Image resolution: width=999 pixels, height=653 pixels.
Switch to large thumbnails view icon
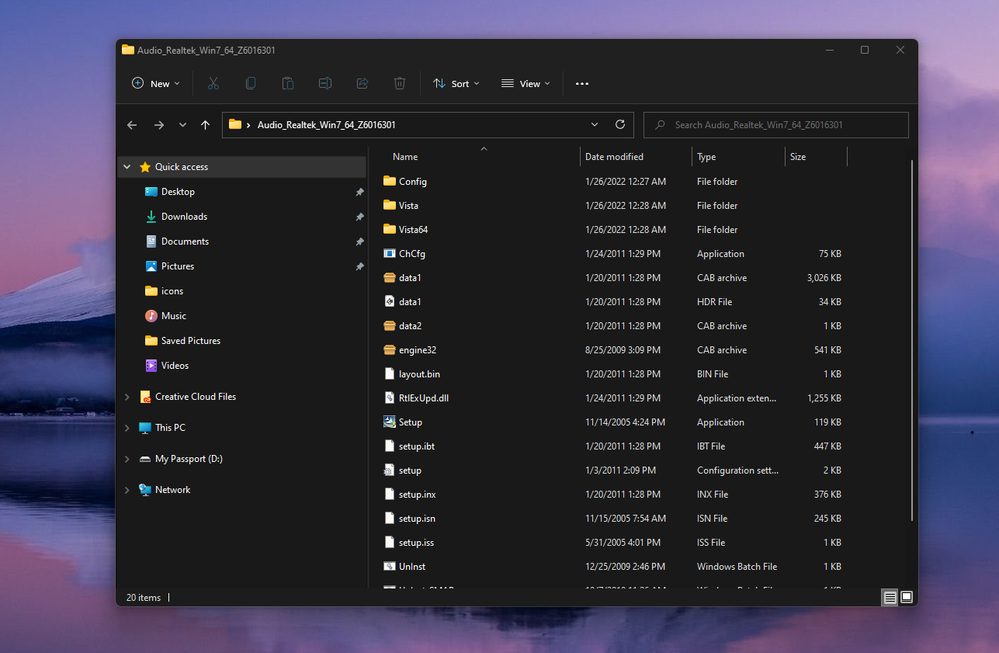tap(907, 597)
